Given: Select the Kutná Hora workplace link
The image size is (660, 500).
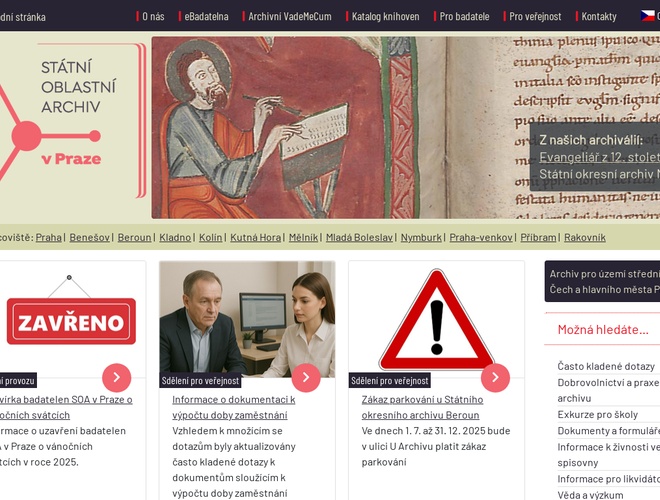Looking at the screenshot, I should click(255, 238).
